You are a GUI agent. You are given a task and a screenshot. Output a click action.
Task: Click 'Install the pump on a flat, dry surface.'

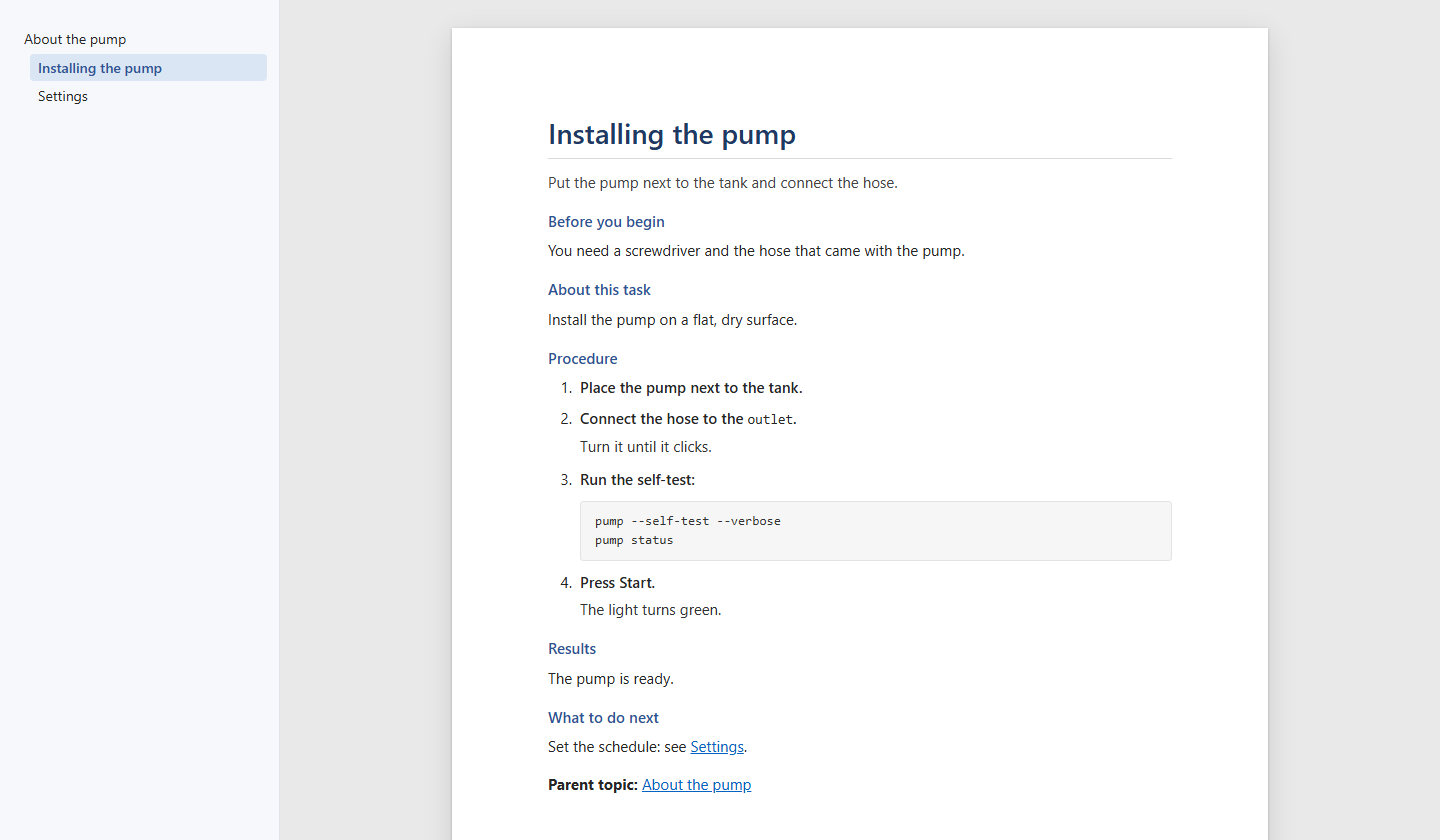click(672, 320)
